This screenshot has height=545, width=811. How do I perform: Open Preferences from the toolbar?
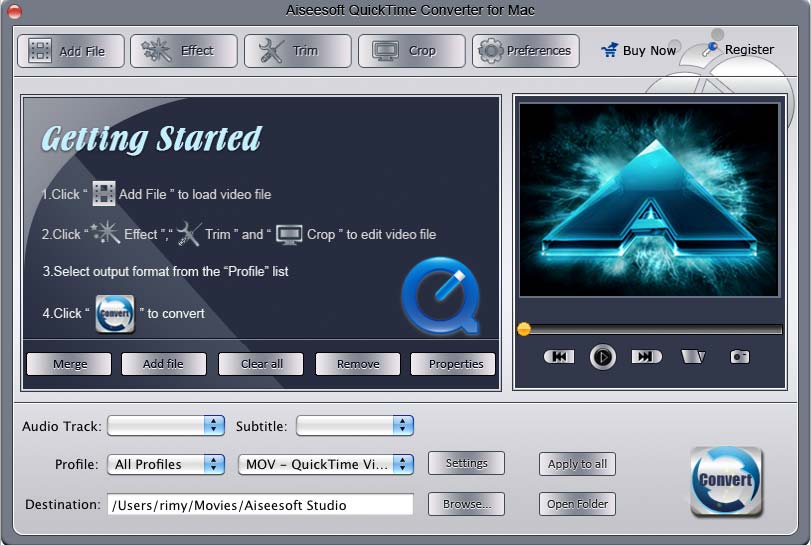click(x=525, y=51)
